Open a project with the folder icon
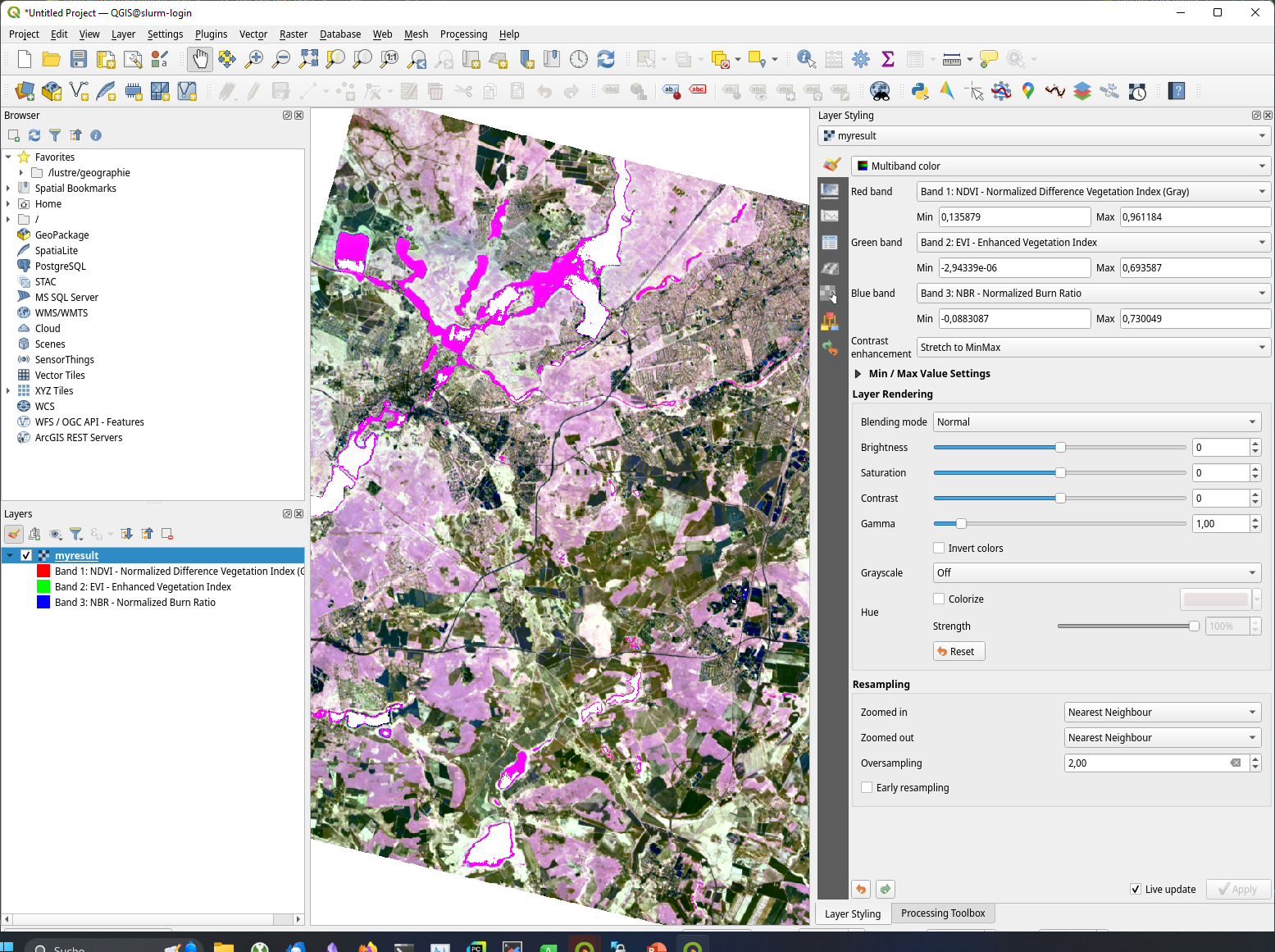 click(51, 59)
